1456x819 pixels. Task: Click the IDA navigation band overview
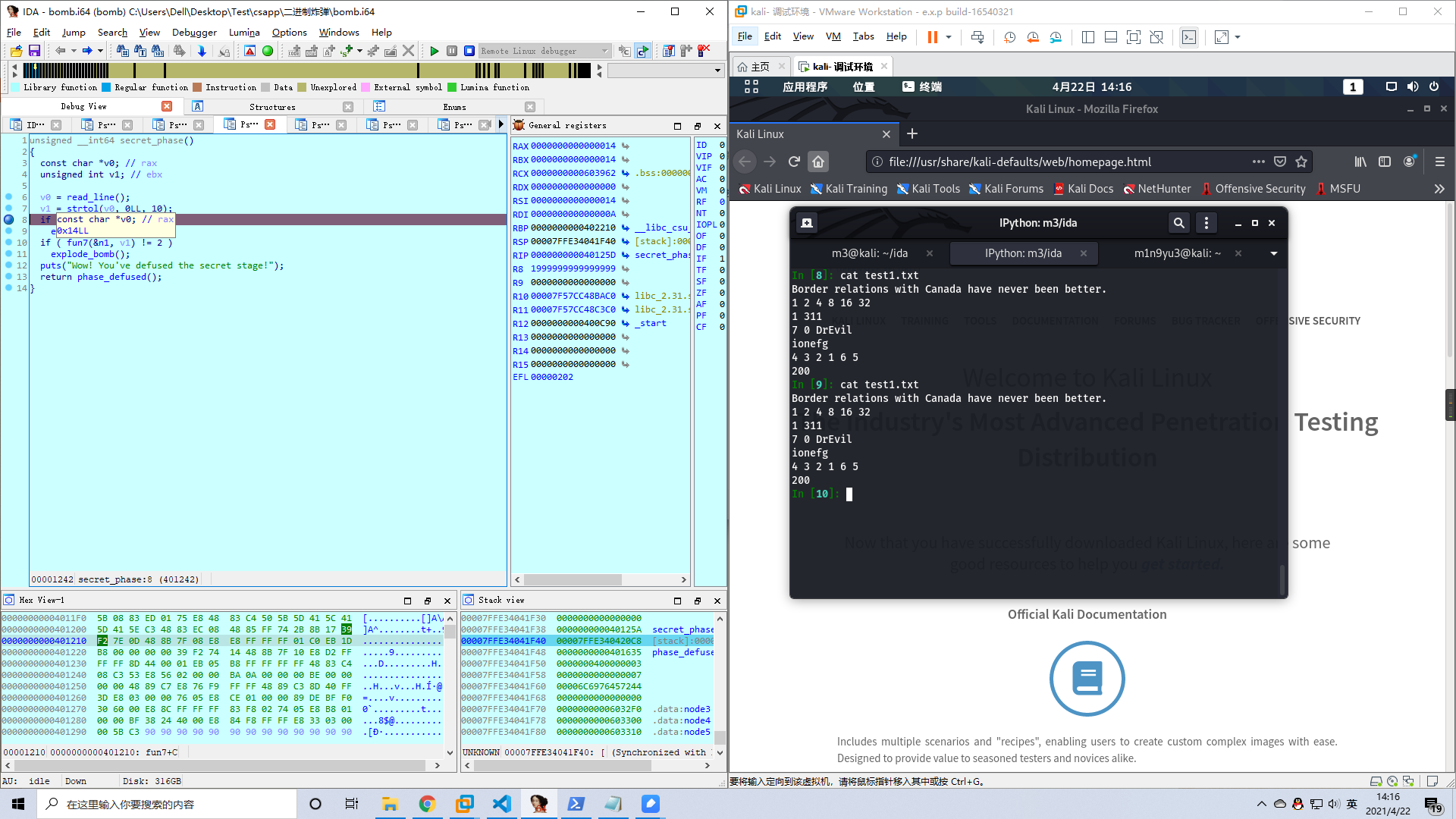point(303,71)
